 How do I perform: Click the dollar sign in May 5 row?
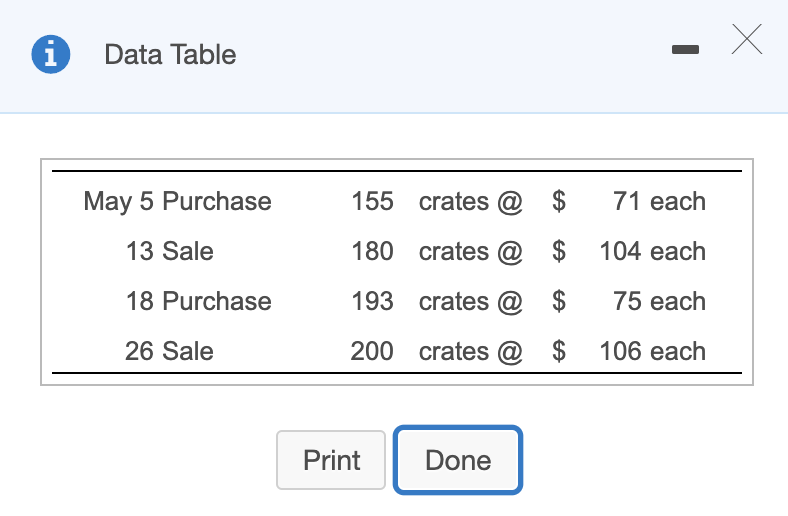pyautogui.click(x=559, y=201)
